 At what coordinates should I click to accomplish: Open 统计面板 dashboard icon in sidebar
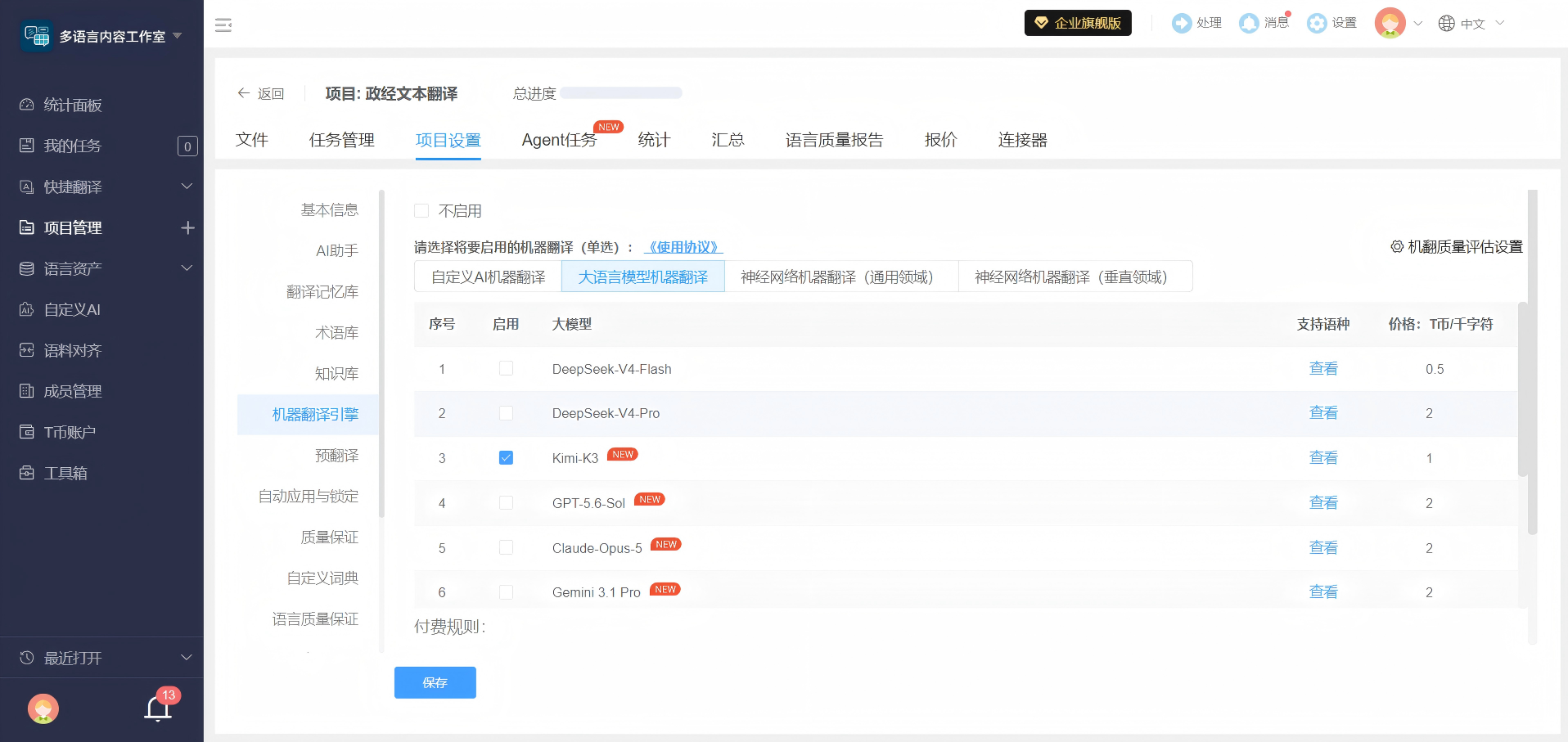coord(27,105)
